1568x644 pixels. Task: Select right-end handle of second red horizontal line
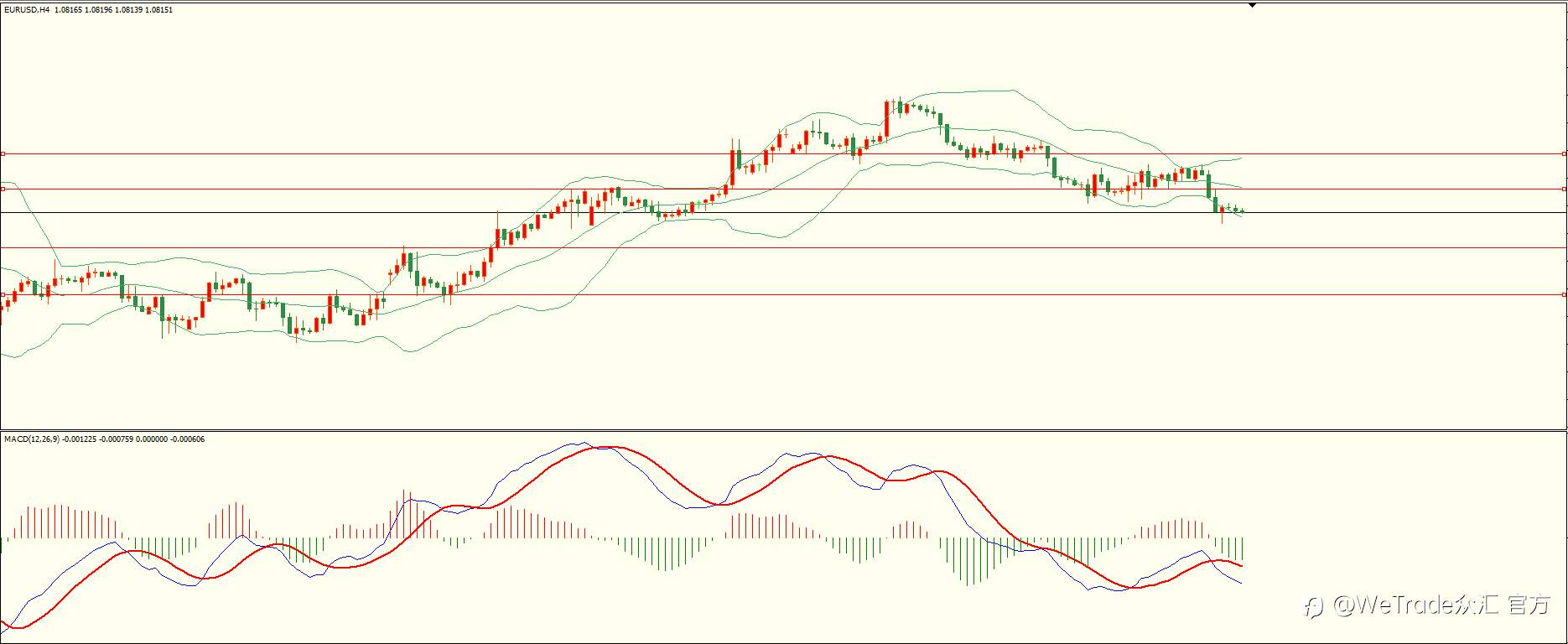point(1565,189)
